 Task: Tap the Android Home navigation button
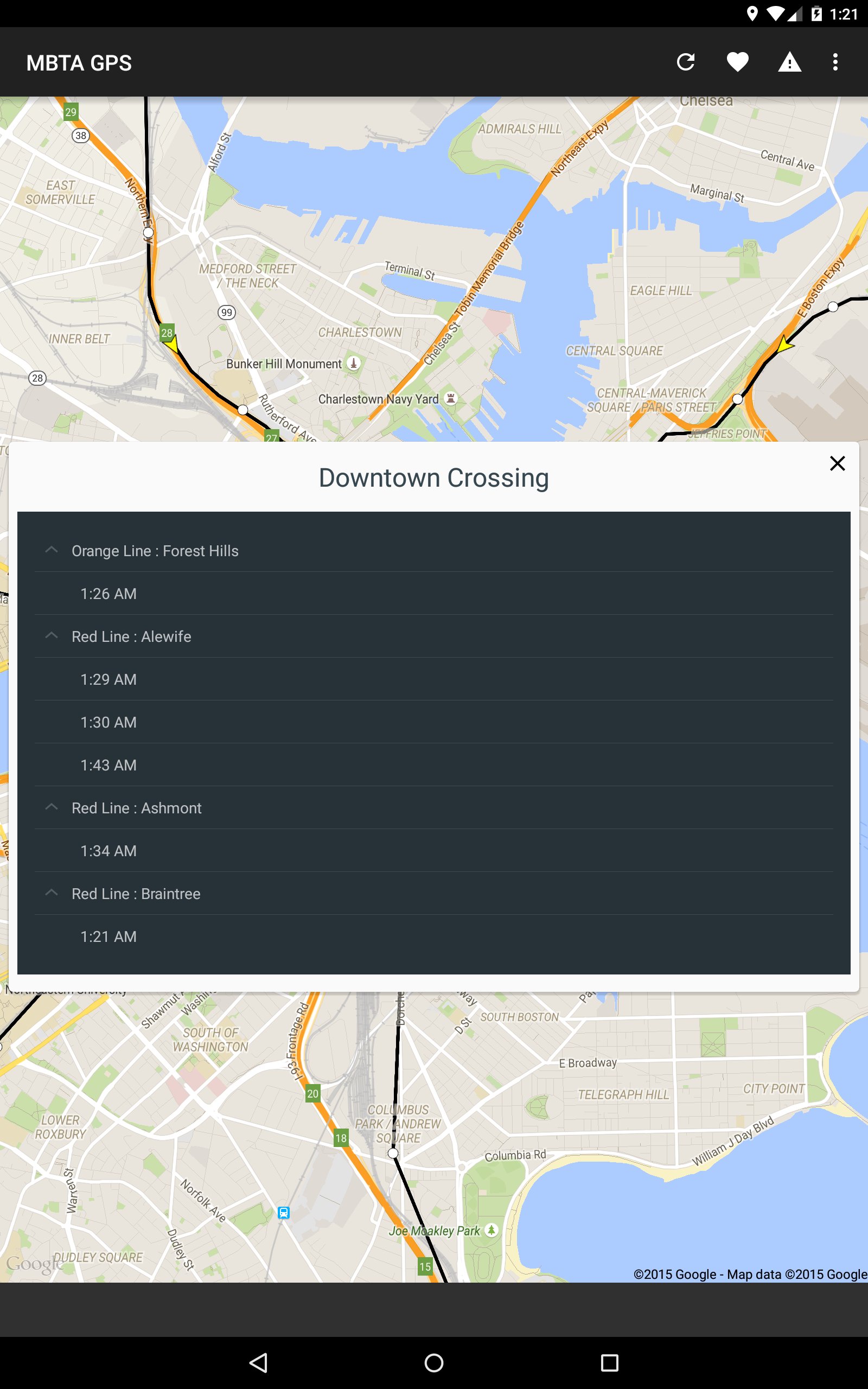pyautogui.click(x=434, y=1362)
